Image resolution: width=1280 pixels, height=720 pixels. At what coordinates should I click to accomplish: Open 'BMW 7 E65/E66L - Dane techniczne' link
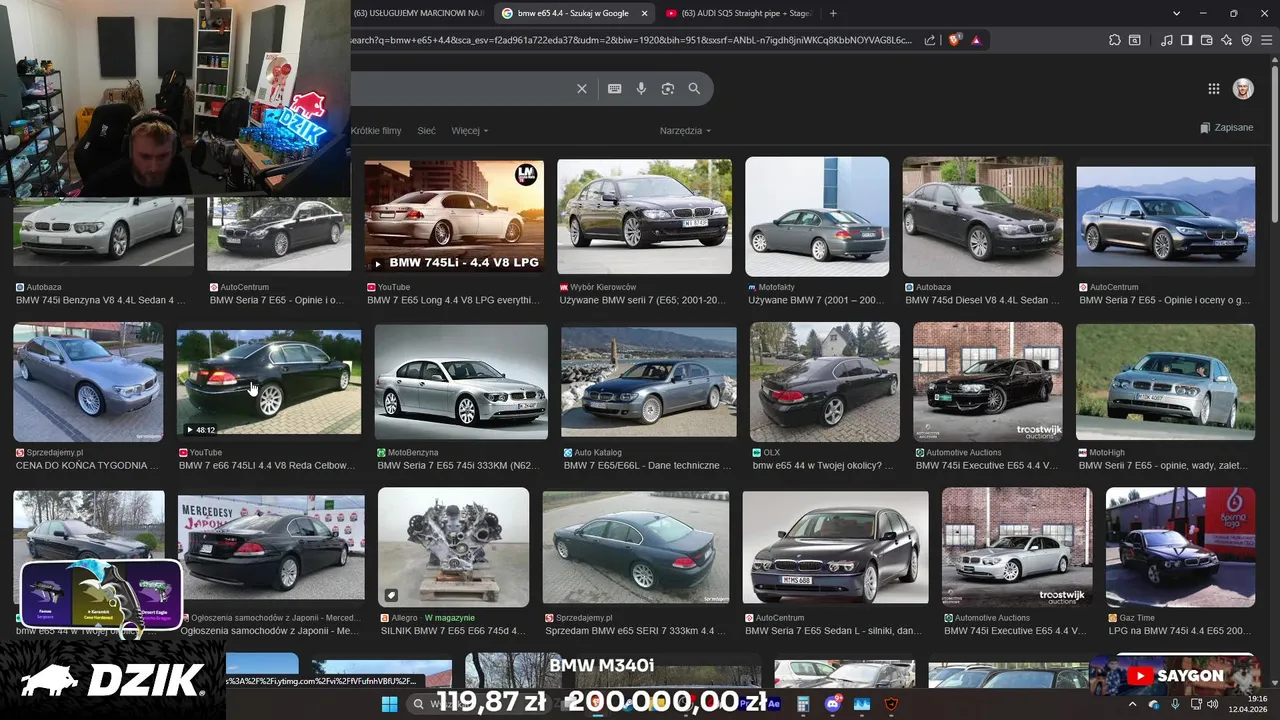(x=648, y=466)
